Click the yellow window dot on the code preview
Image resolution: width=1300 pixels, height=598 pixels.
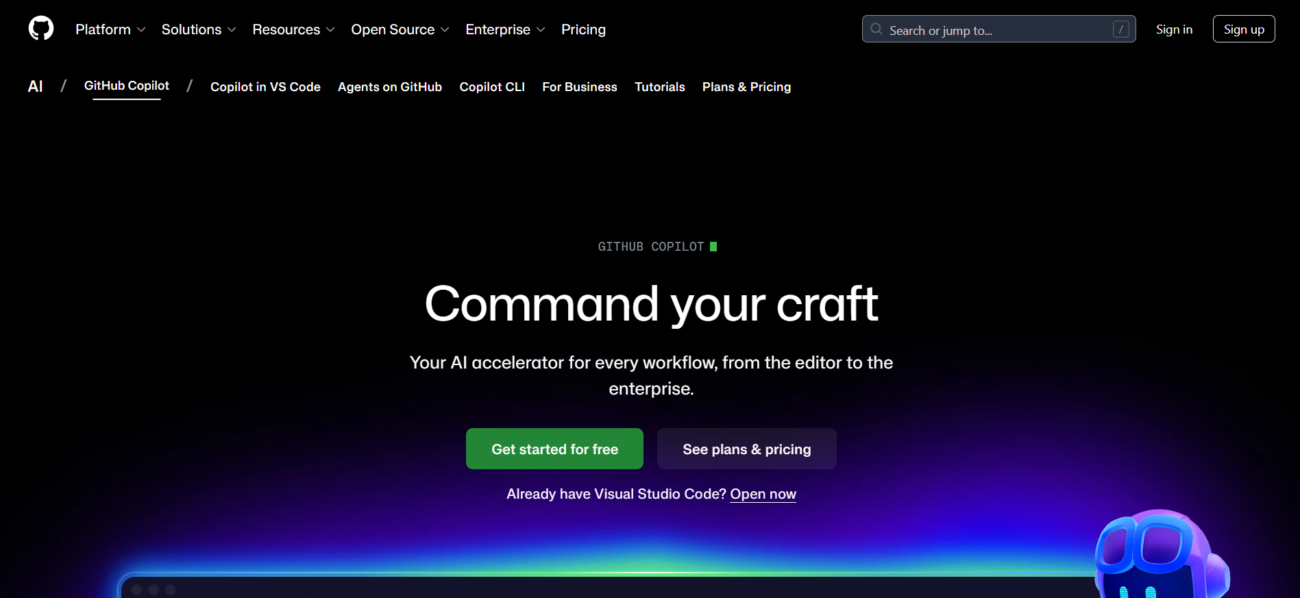click(x=154, y=590)
